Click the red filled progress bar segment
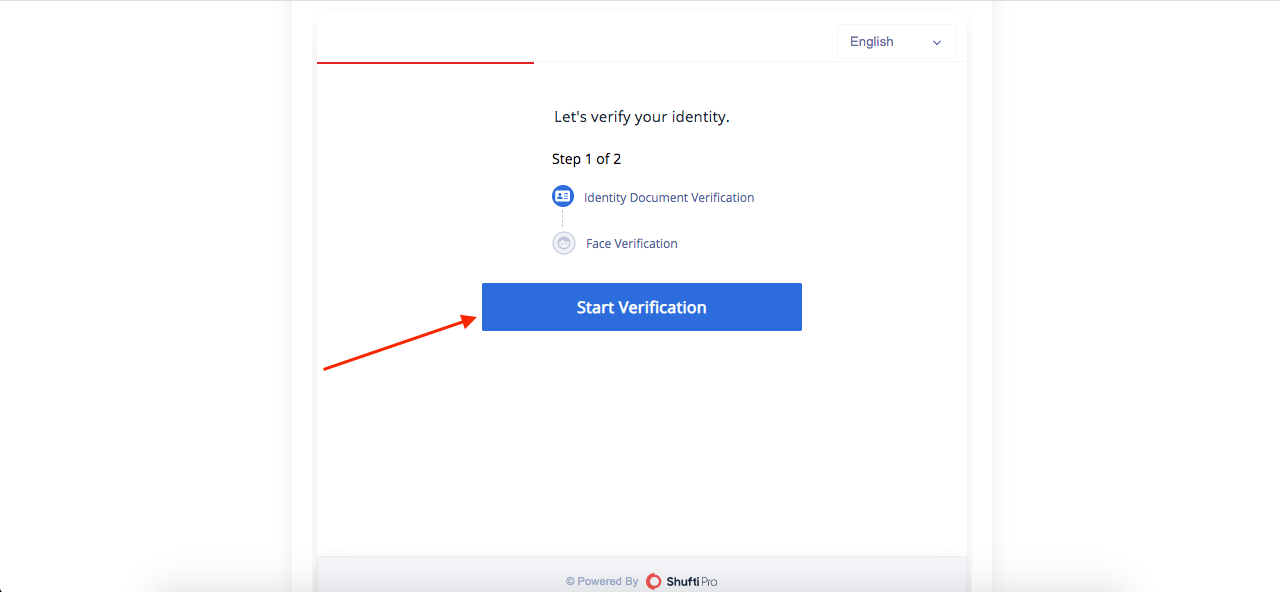Viewport: 1280px width, 592px height. coord(425,63)
